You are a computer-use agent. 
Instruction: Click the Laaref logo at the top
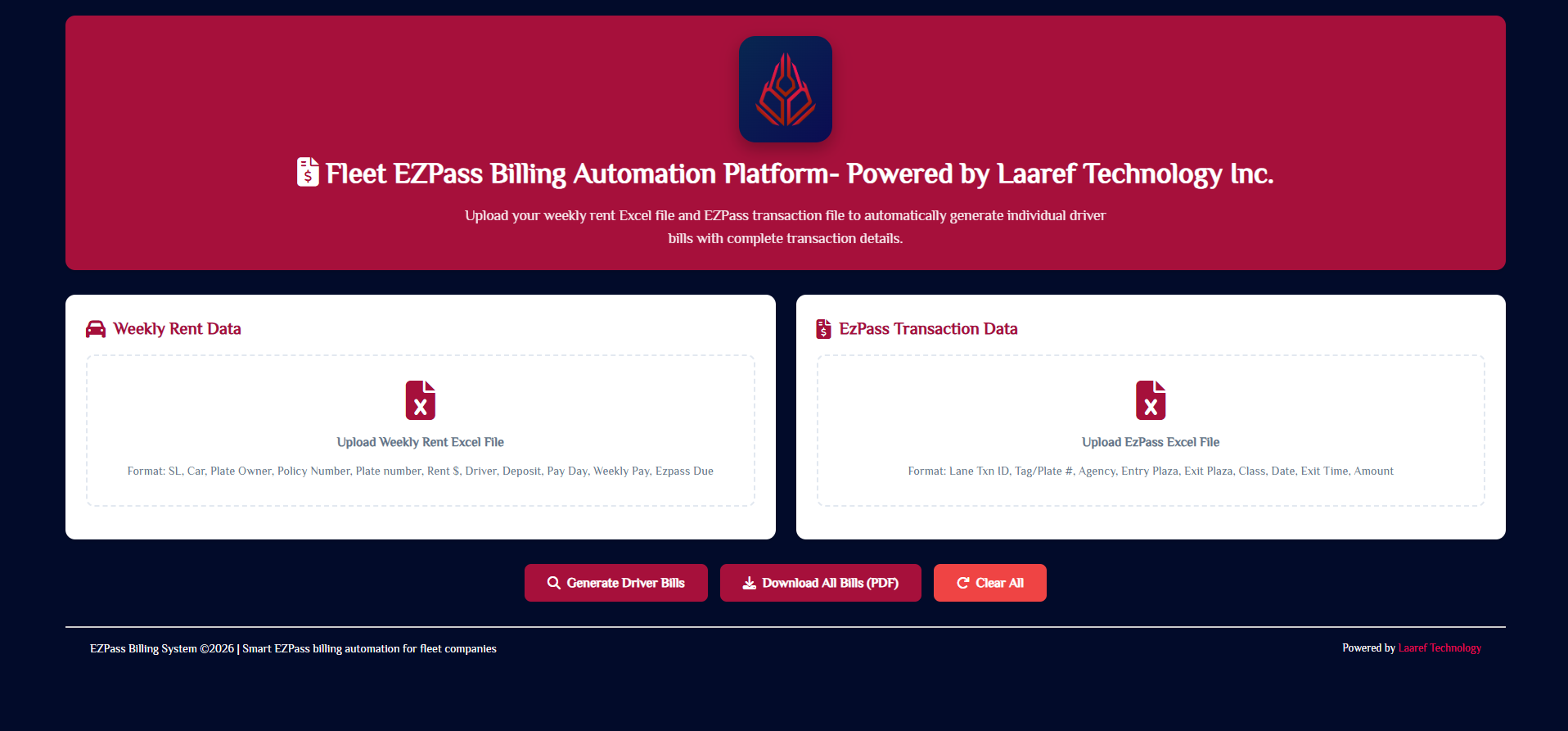pyautogui.click(x=785, y=89)
